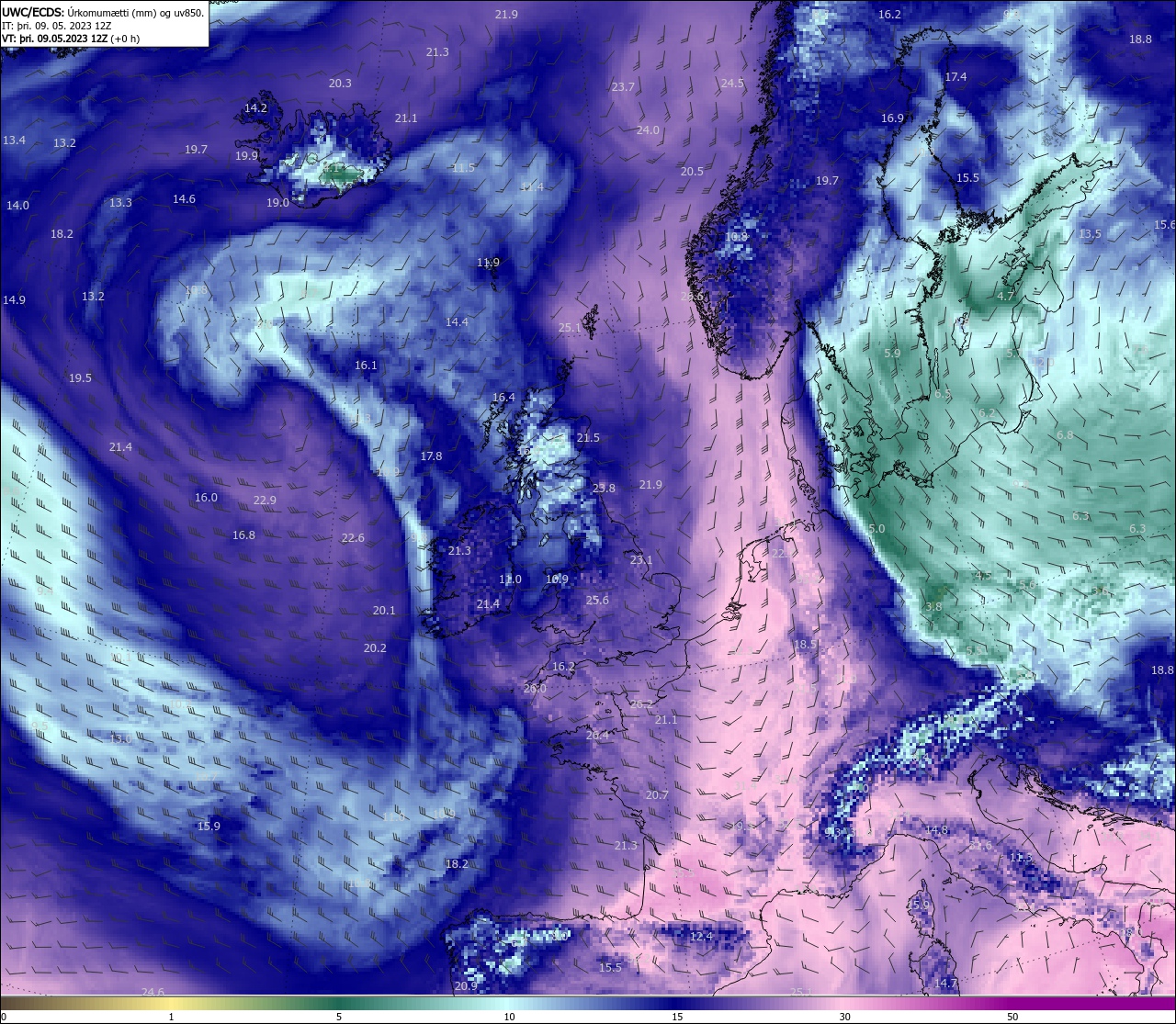Click the '26.2' value in the Channel
1176x1024 pixels.
click(x=641, y=704)
